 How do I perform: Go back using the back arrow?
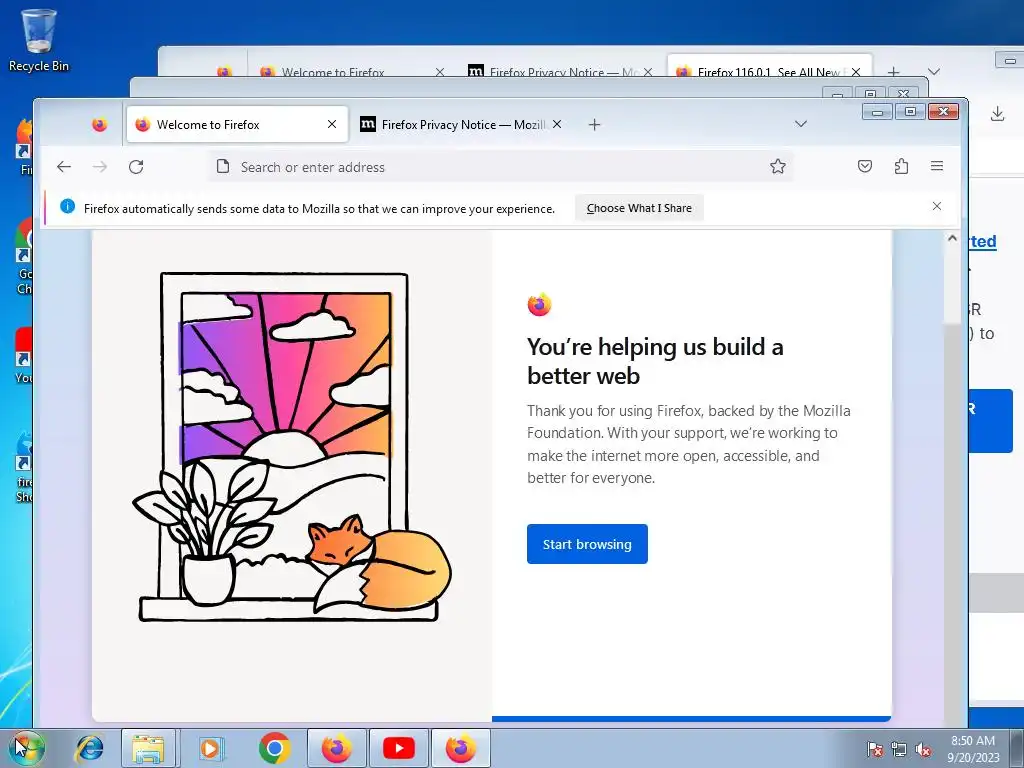(x=63, y=167)
